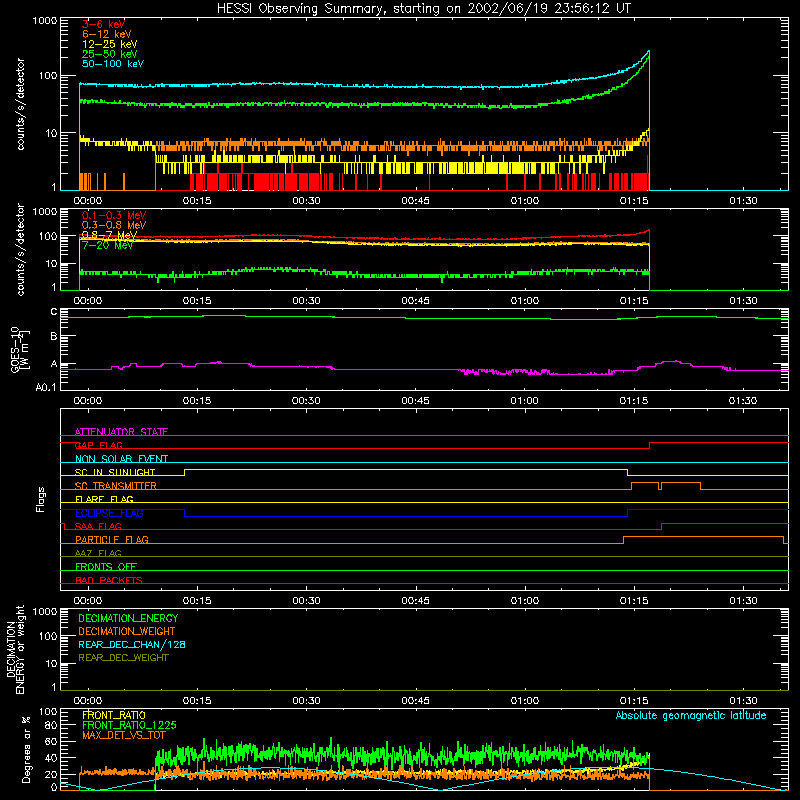This screenshot has height=800, width=800.
Task: Click the 00:45 tick under the MeV plot
Action: pyautogui.click(x=415, y=301)
